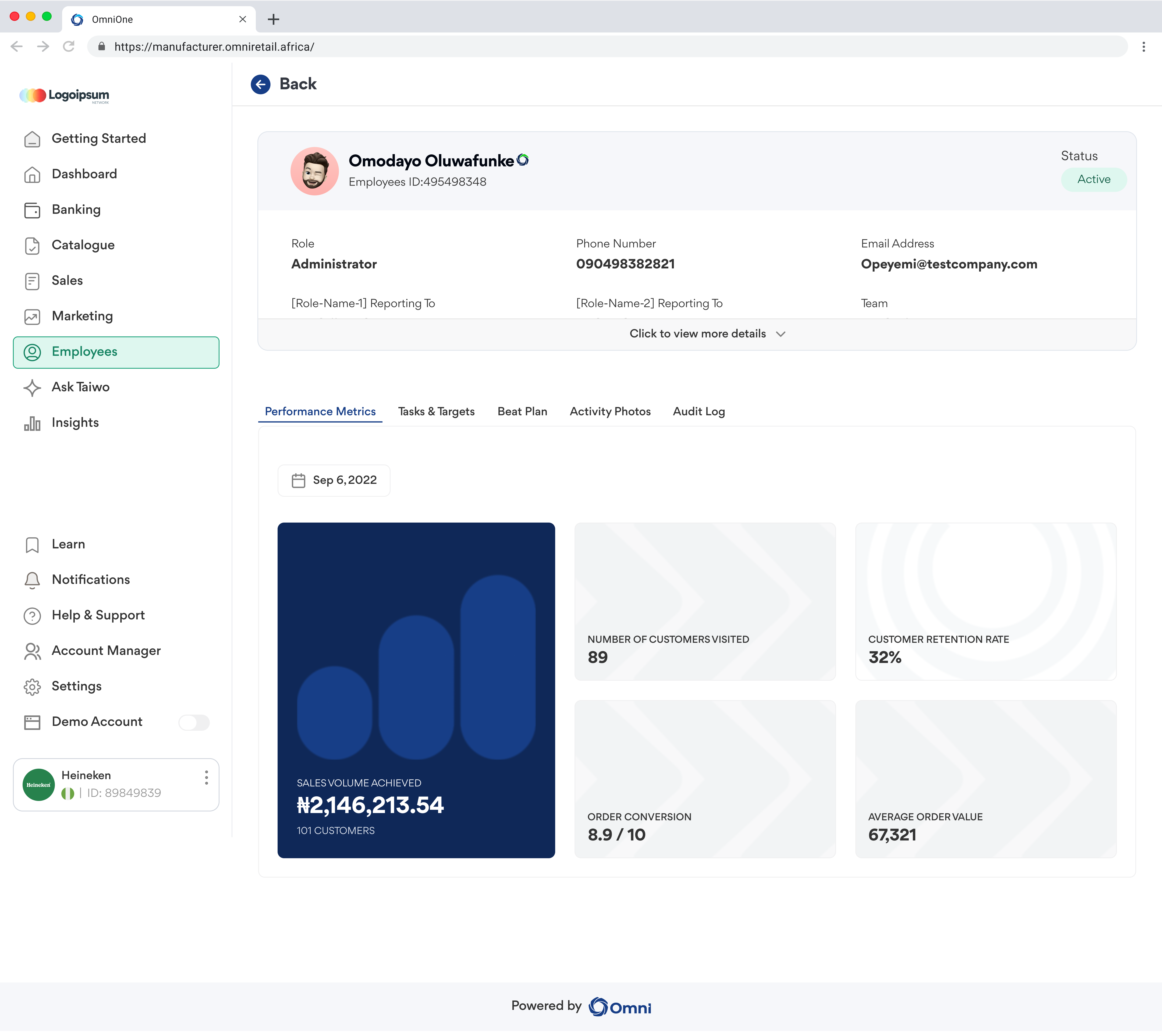
Task: Click the Ask Taiwo sparkle icon
Action: pos(33,388)
